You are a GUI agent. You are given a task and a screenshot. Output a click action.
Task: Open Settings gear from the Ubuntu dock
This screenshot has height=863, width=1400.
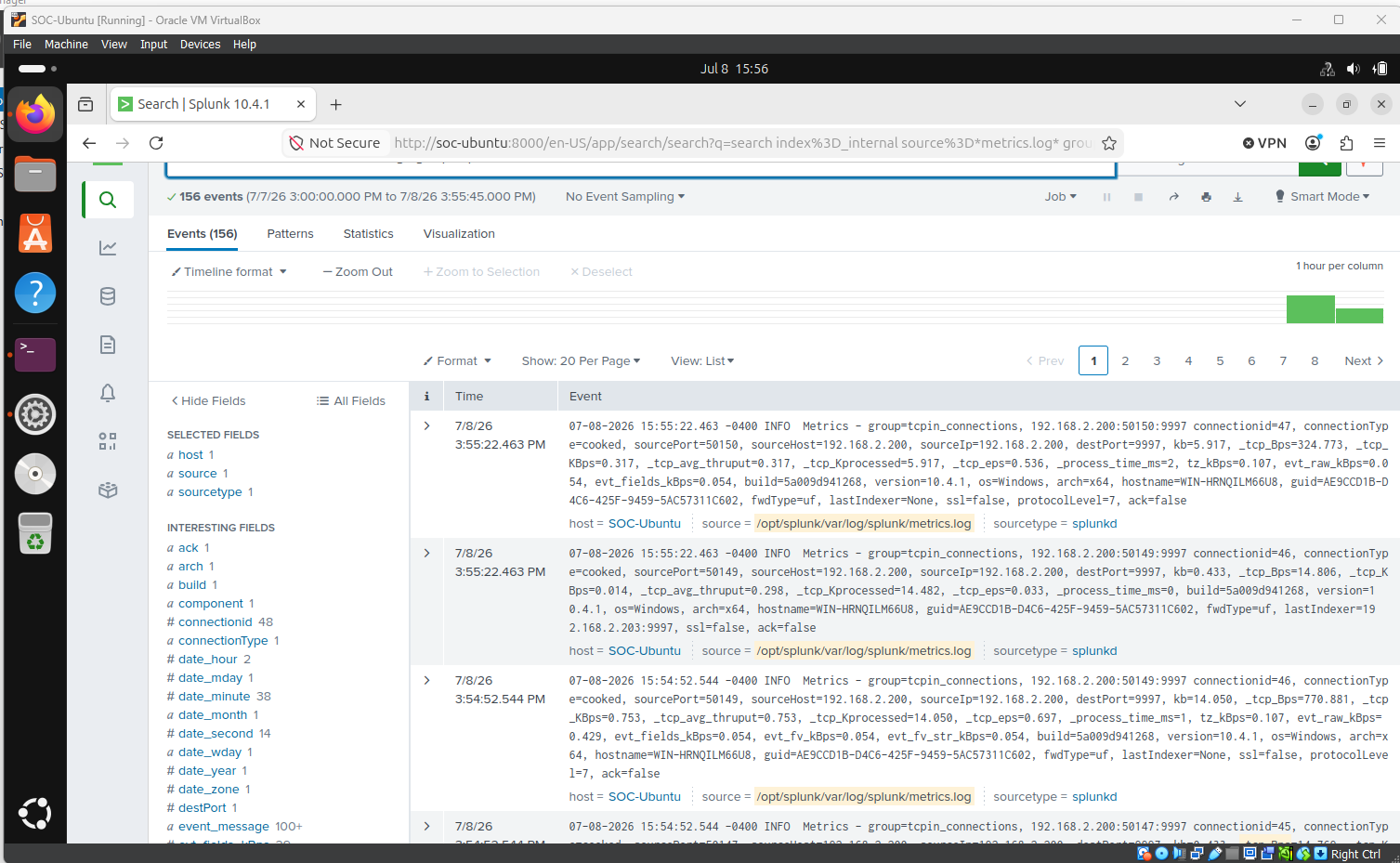[35, 414]
